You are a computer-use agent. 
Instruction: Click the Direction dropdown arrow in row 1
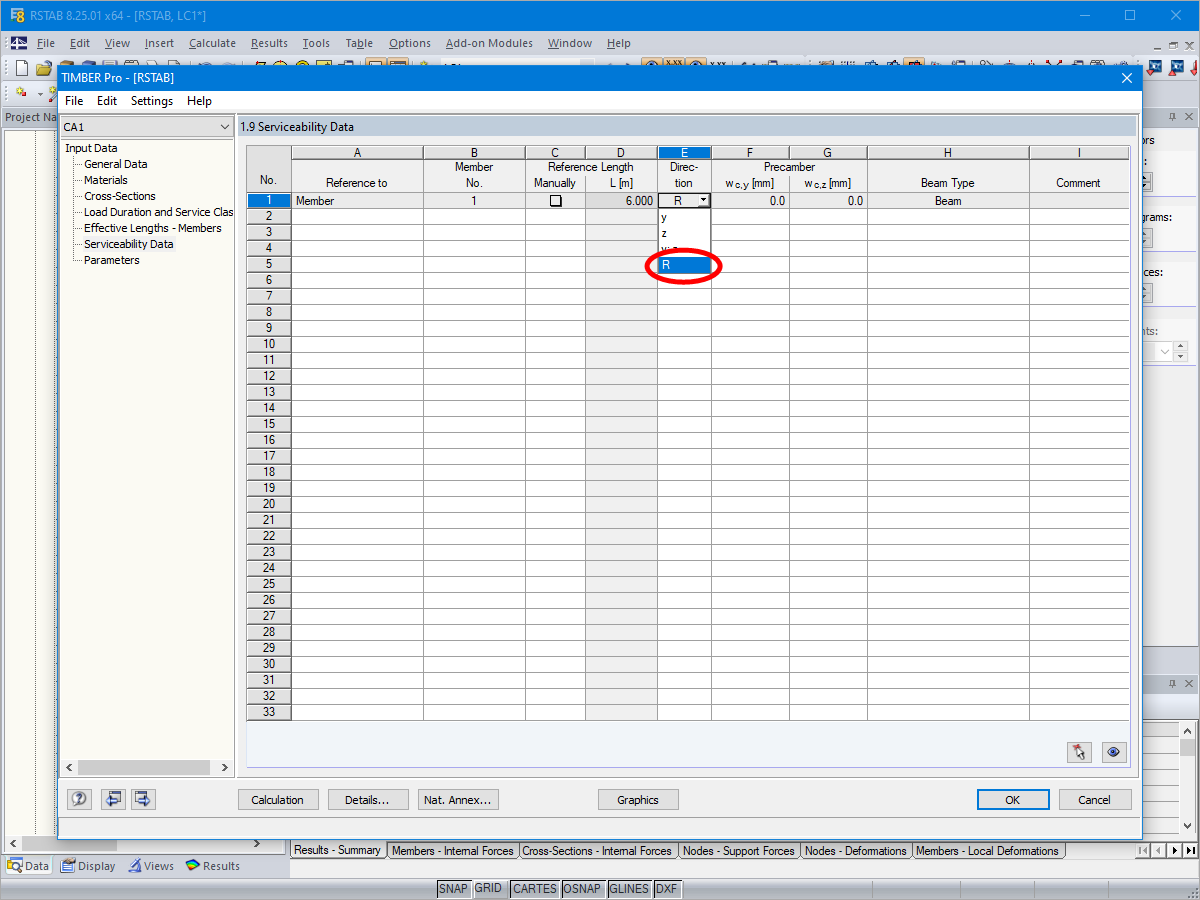coord(703,201)
